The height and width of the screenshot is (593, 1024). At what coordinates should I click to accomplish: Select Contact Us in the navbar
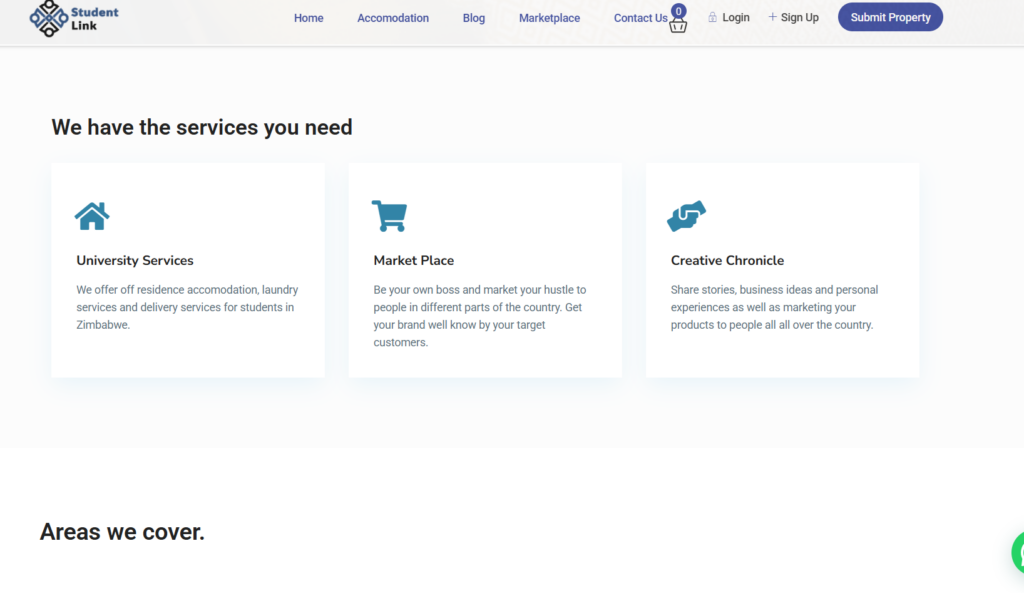(x=640, y=18)
